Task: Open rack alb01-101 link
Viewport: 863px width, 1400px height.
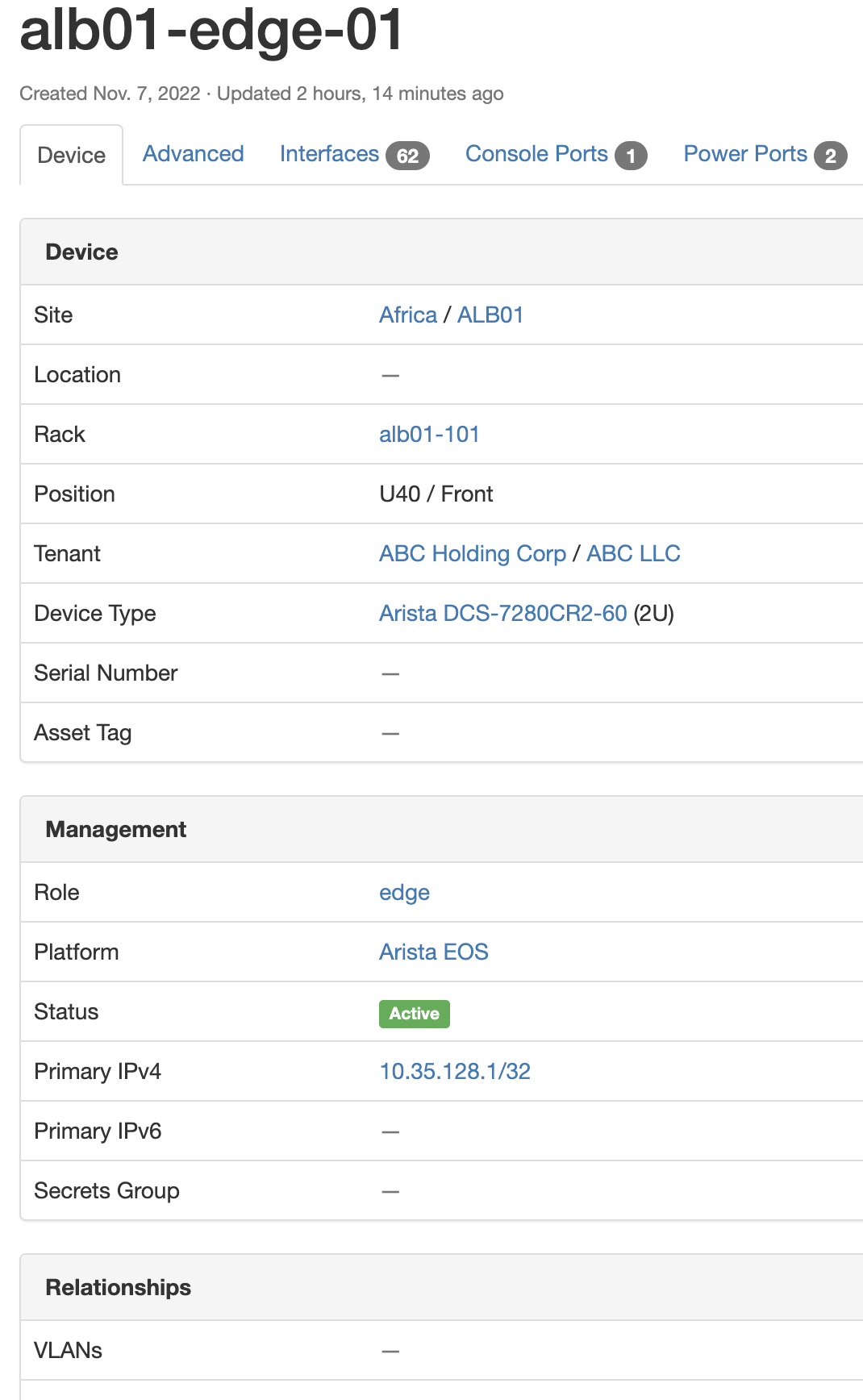Action: point(429,434)
